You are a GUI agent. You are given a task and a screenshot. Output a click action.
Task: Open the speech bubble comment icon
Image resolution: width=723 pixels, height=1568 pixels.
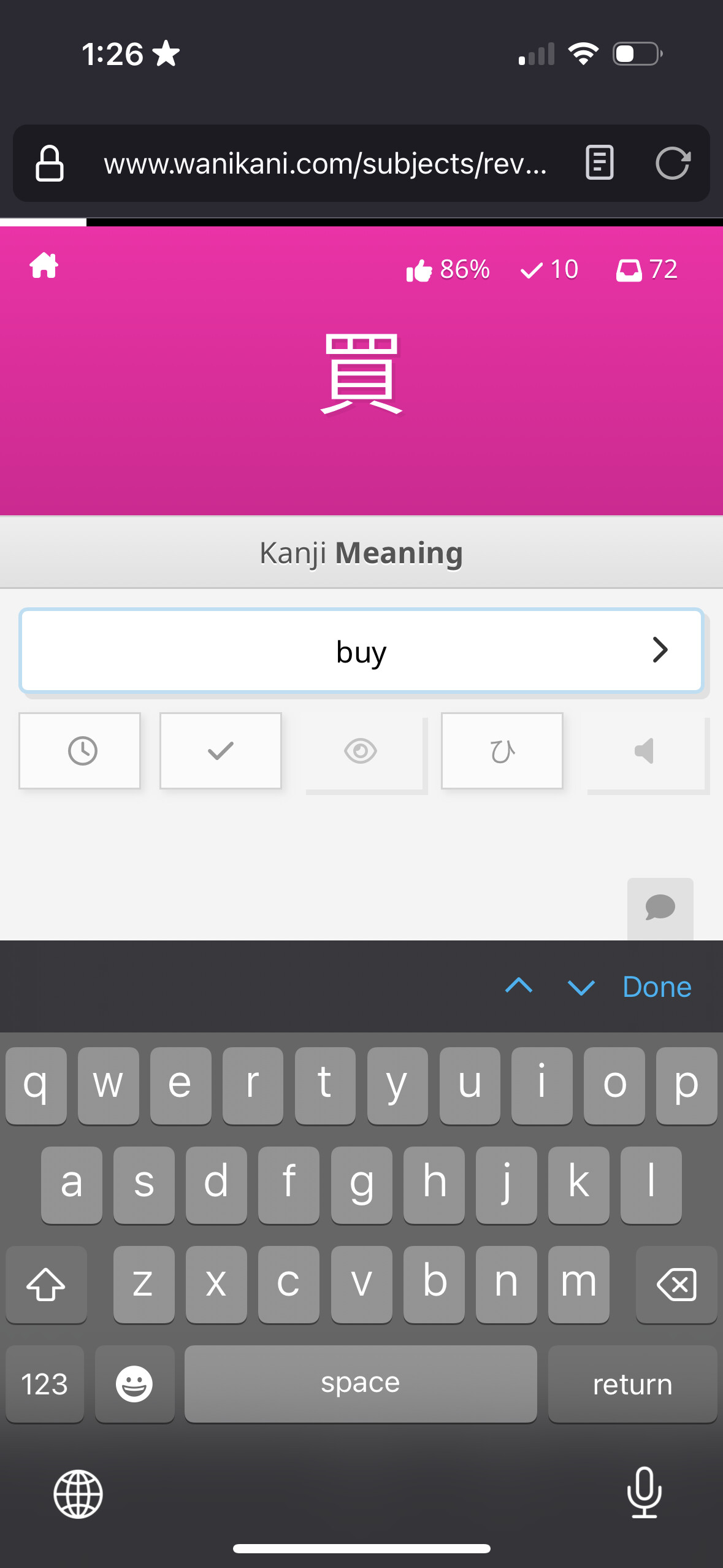[660, 908]
